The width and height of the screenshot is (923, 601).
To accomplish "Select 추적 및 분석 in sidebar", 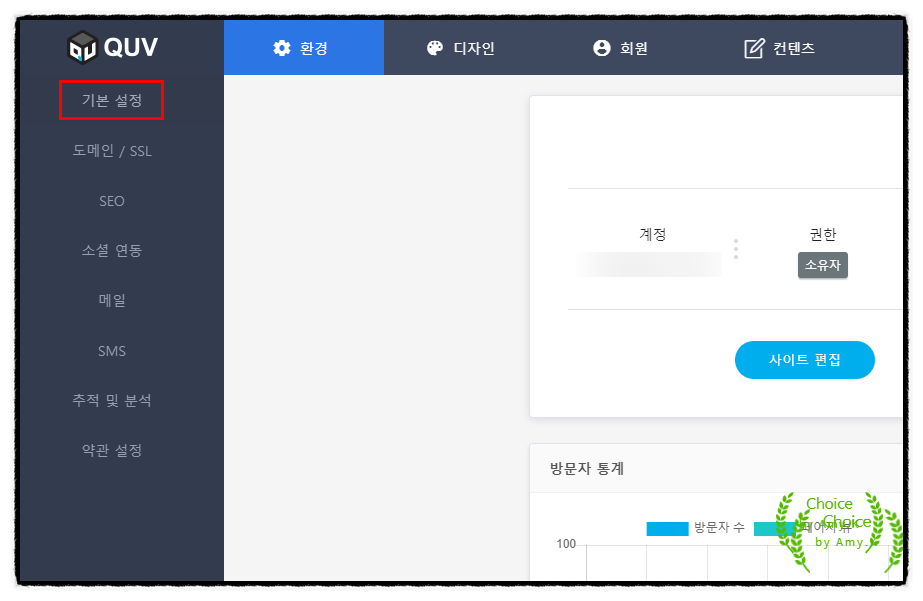I will coord(112,401).
